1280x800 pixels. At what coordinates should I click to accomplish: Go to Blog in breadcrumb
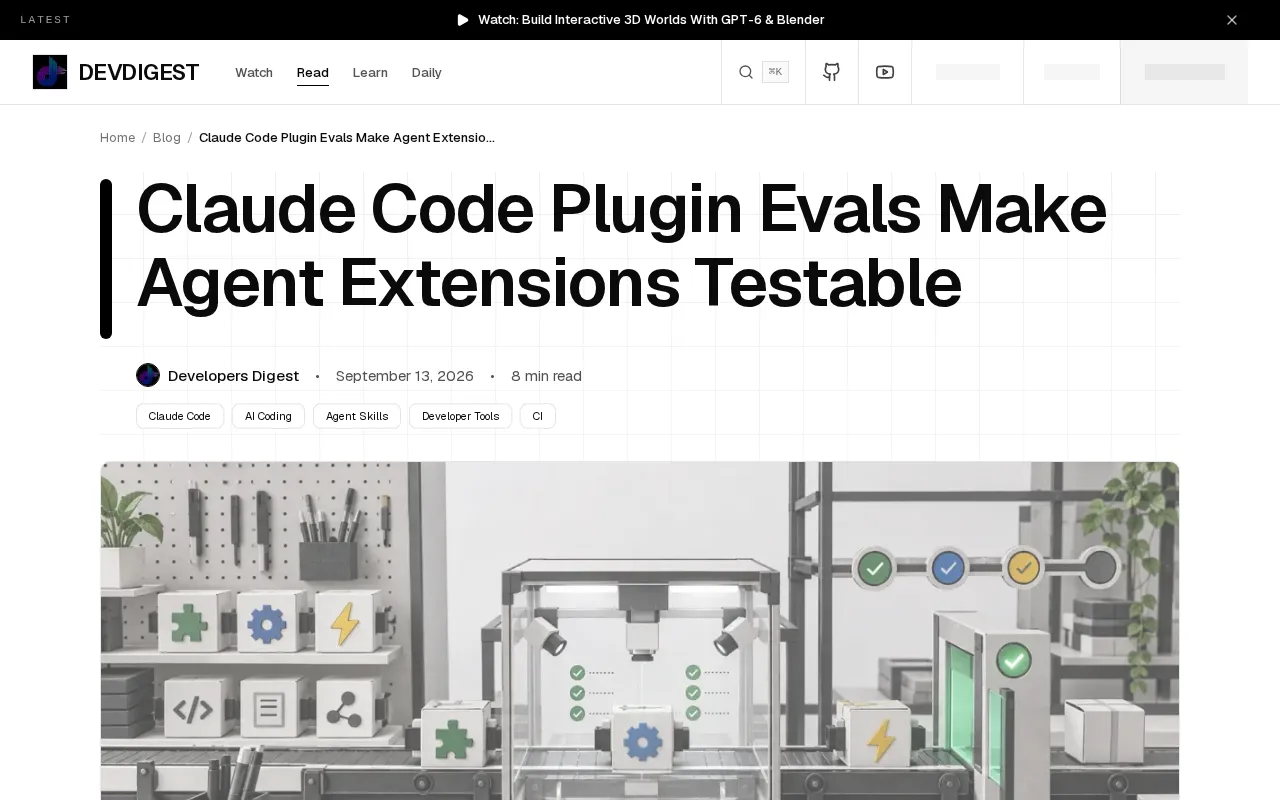(x=167, y=138)
